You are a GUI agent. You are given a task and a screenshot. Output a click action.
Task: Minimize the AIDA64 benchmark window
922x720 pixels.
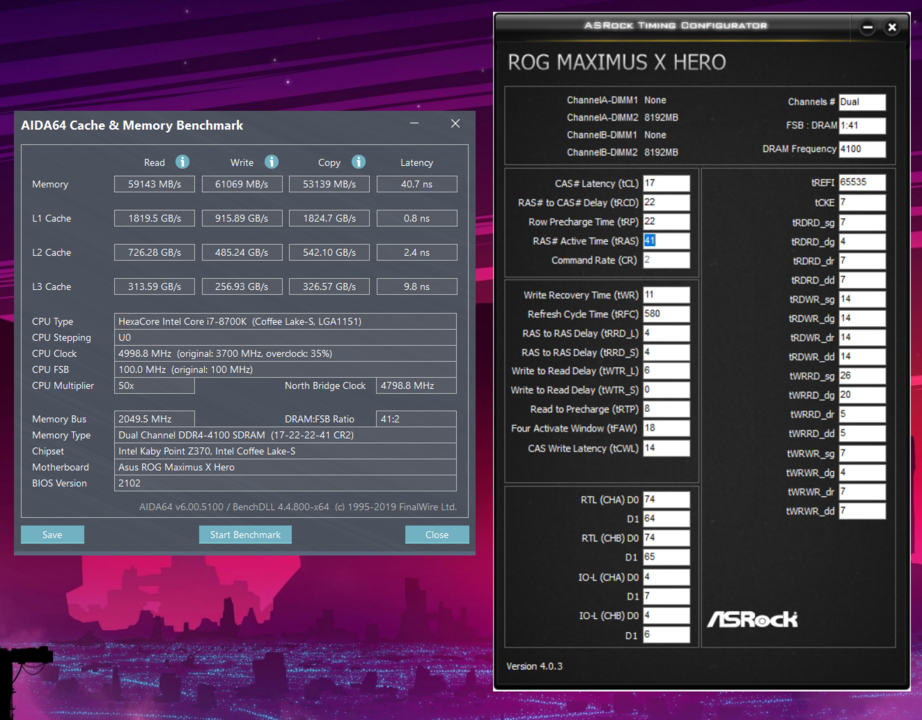[415, 124]
